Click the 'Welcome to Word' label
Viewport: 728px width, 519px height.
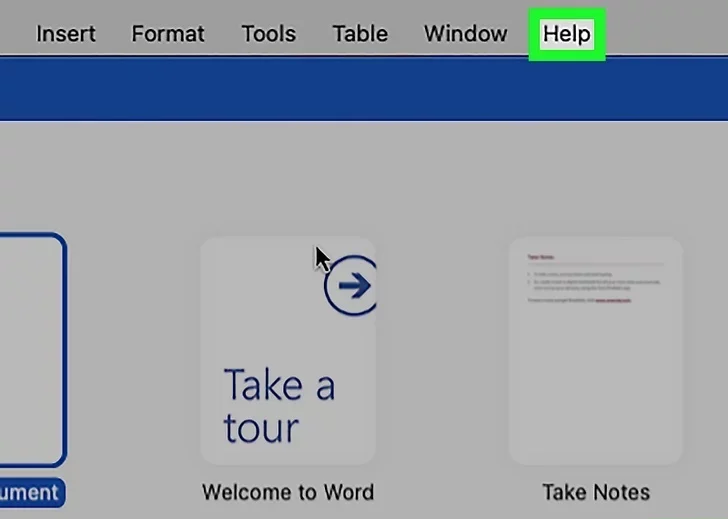coord(288,493)
